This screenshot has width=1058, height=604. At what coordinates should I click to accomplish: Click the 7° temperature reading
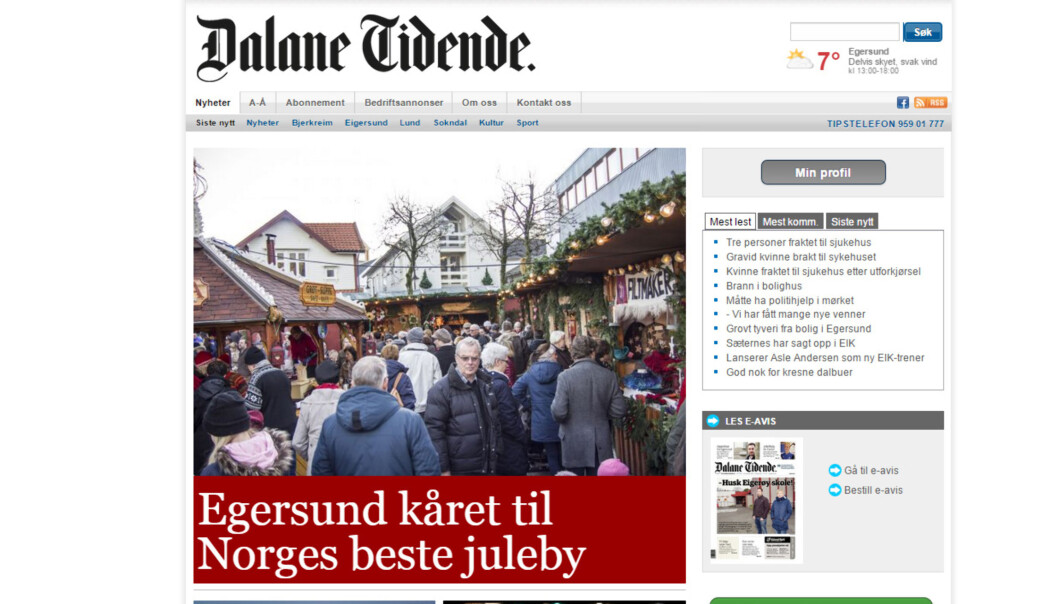tap(829, 61)
